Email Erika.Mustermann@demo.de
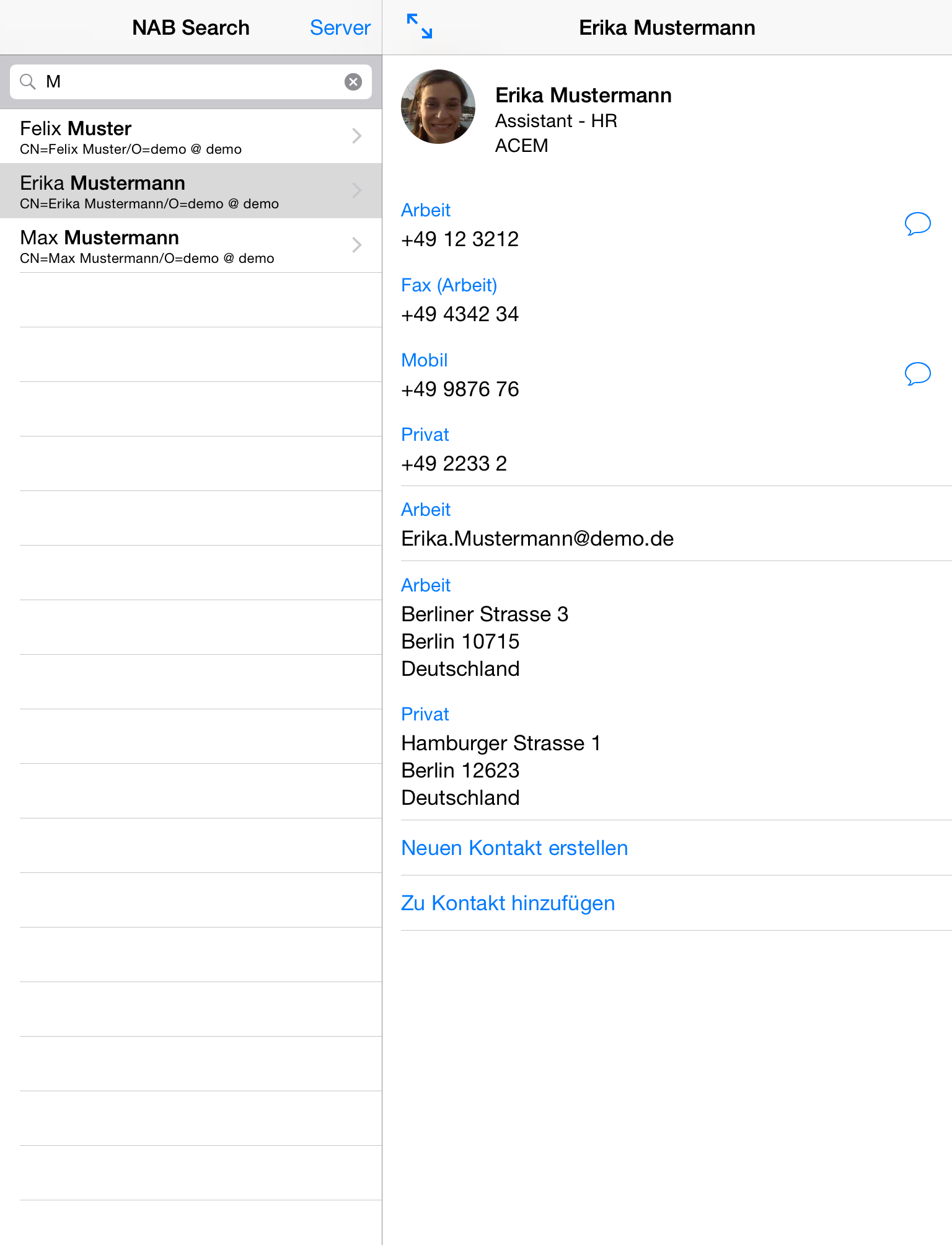952x1245 pixels. pyautogui.click(x=537, y=539)
